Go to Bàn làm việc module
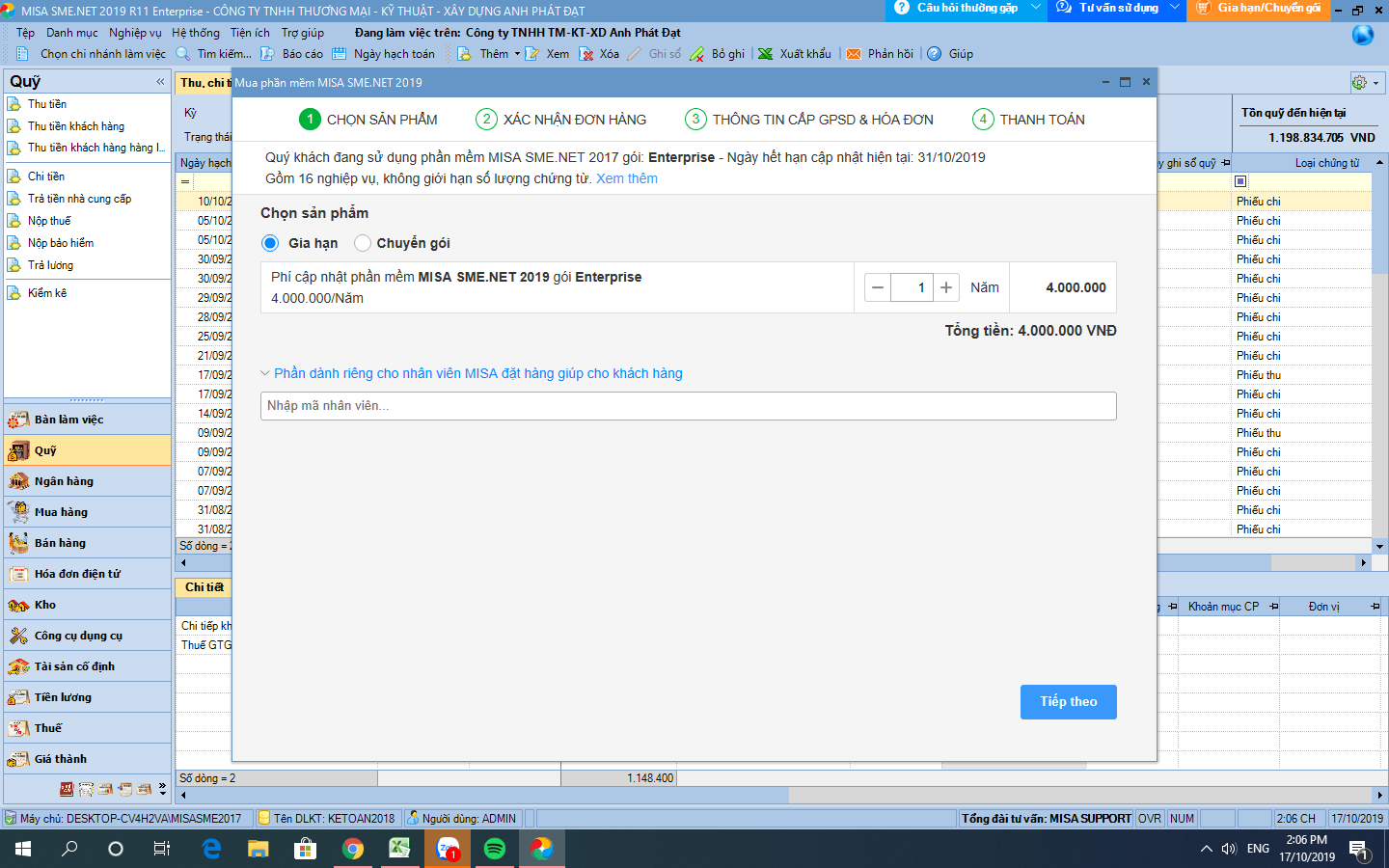The width and height of the screenshot is (1389, 868). [x=88, y=420]
